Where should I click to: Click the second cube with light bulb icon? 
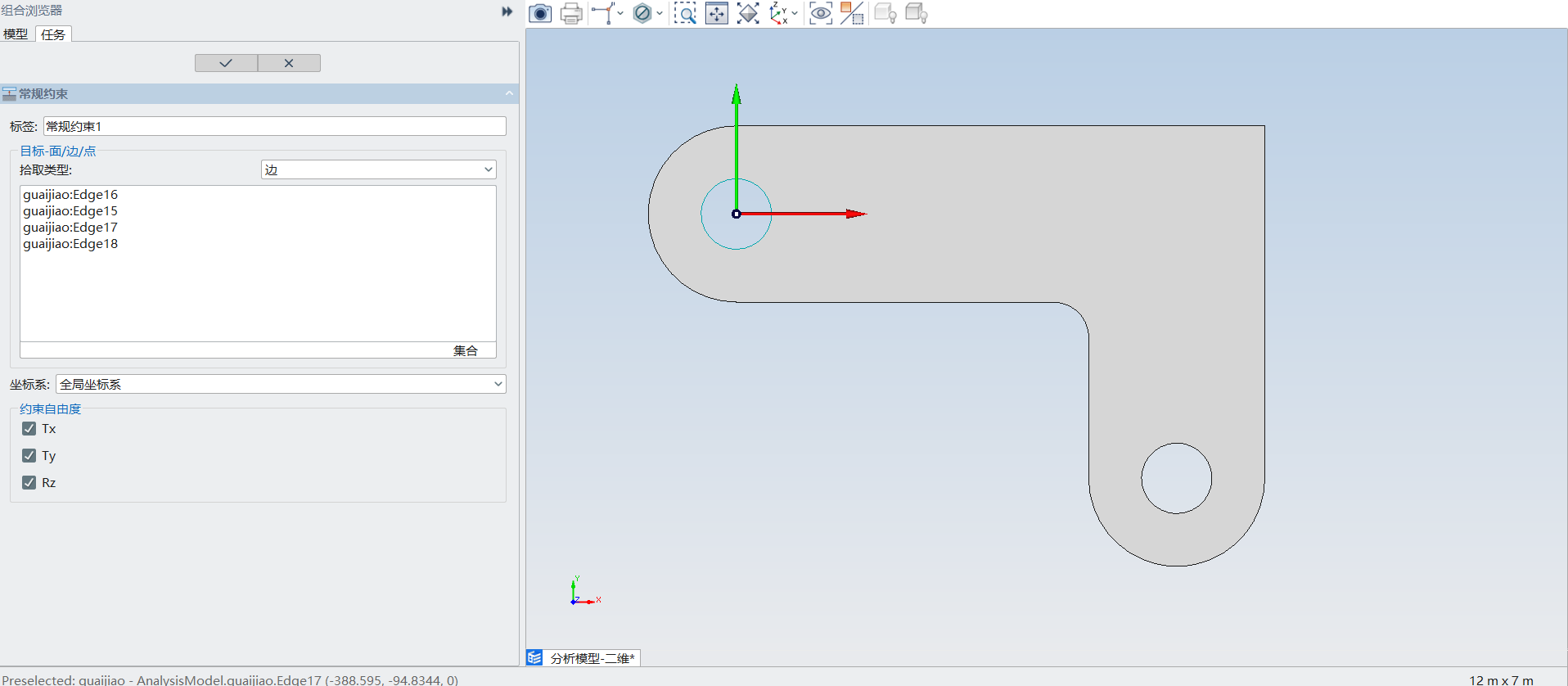coord(917,13)
